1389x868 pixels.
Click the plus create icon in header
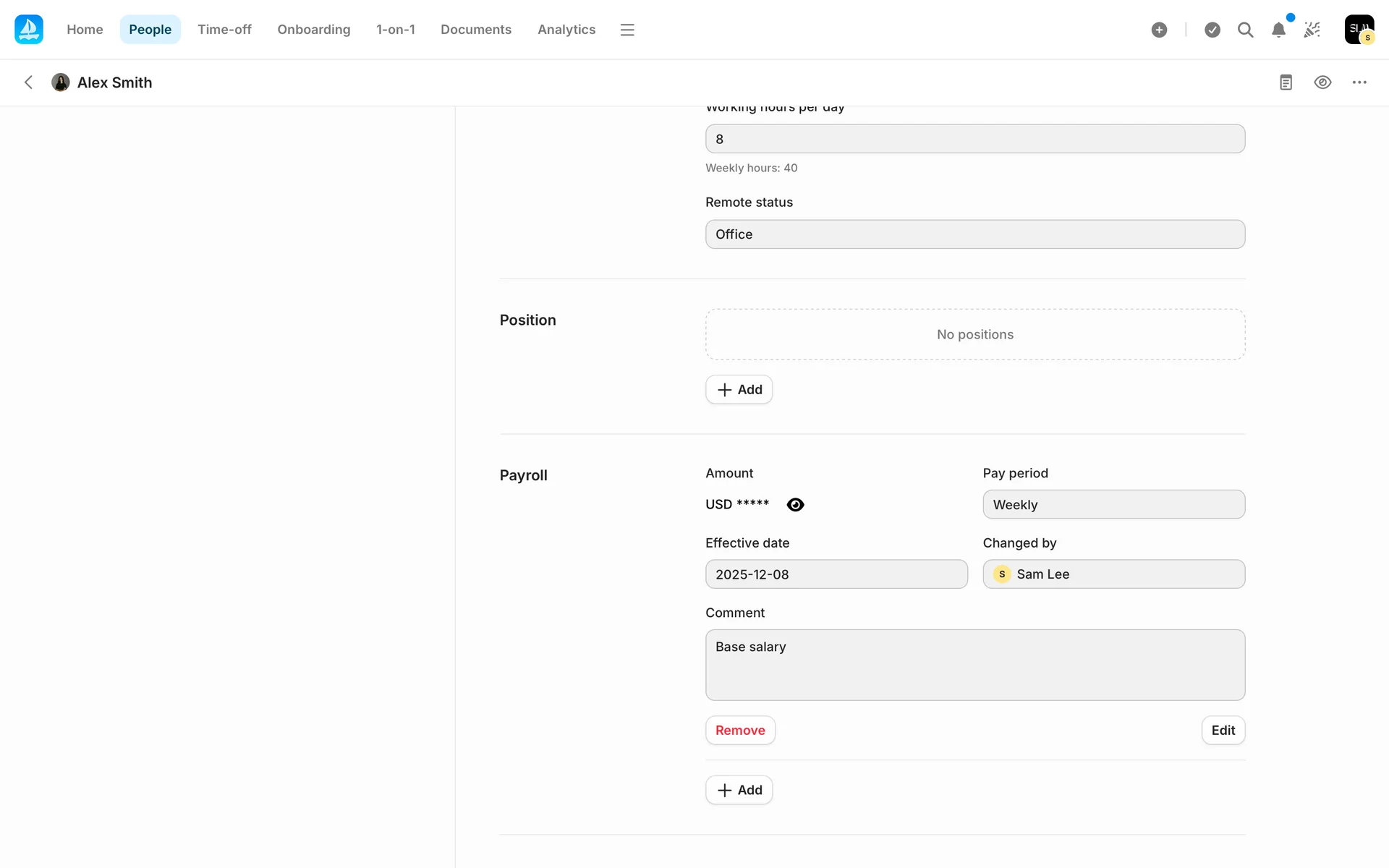(x=1159, y=30)
